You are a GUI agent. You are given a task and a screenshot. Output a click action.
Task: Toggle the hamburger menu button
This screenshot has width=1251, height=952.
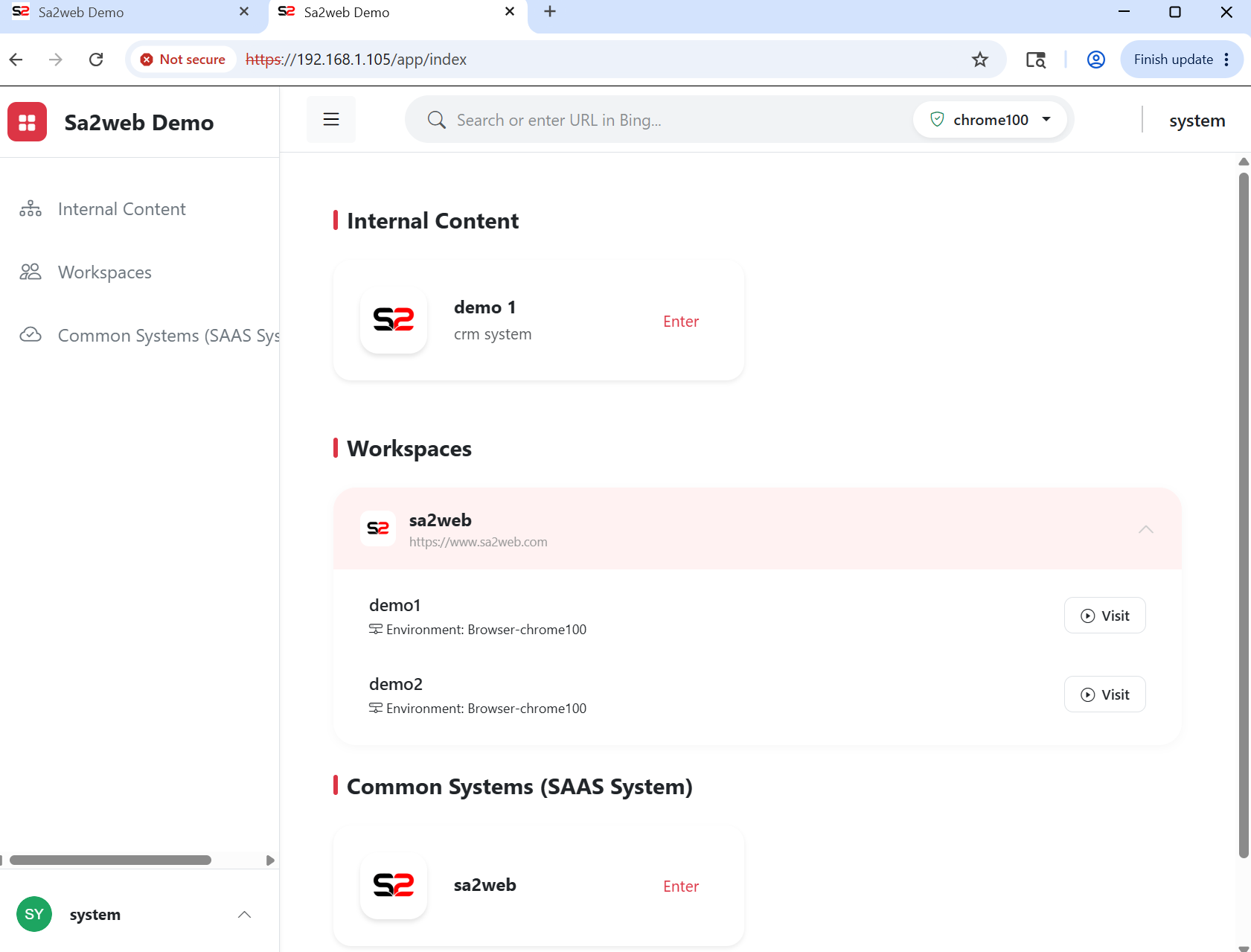(331, 119)
